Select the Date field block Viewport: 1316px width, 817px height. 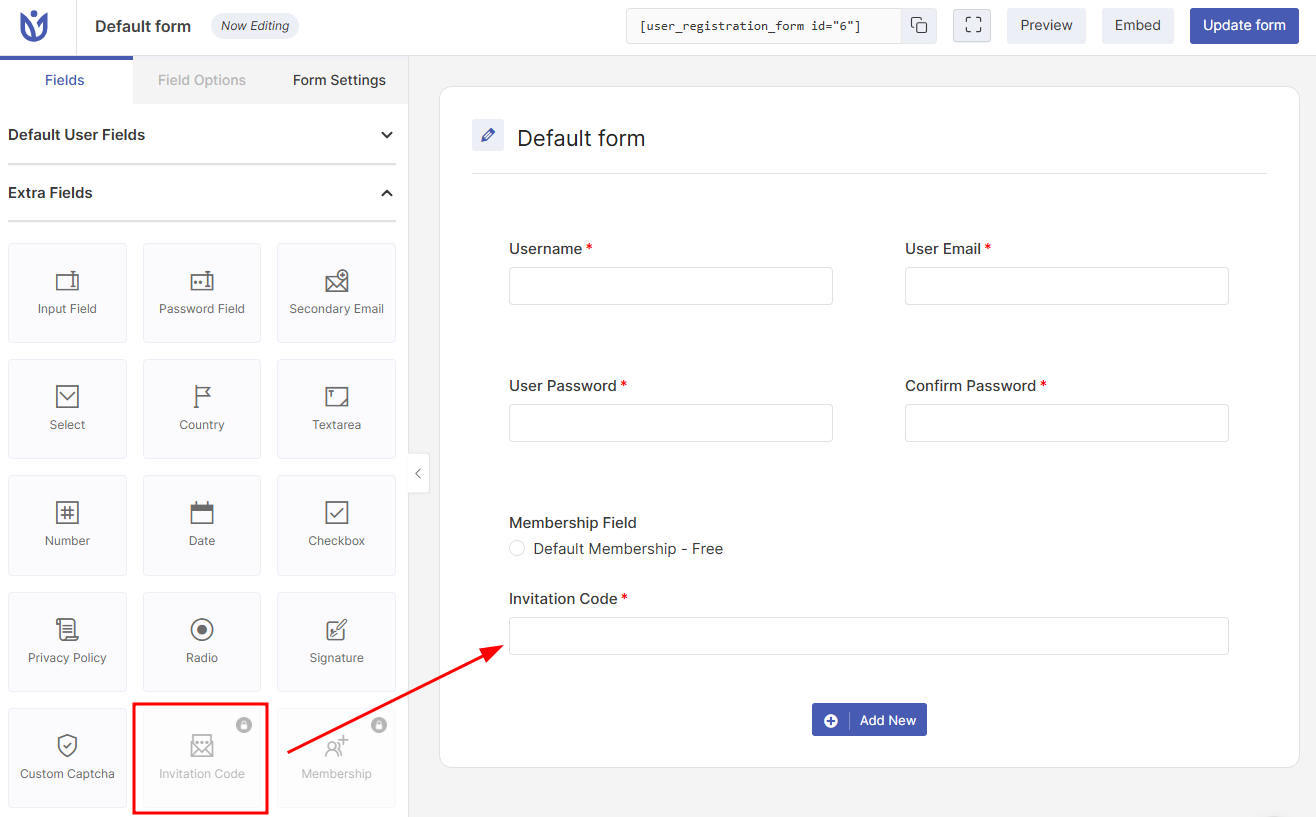[202, 525]
